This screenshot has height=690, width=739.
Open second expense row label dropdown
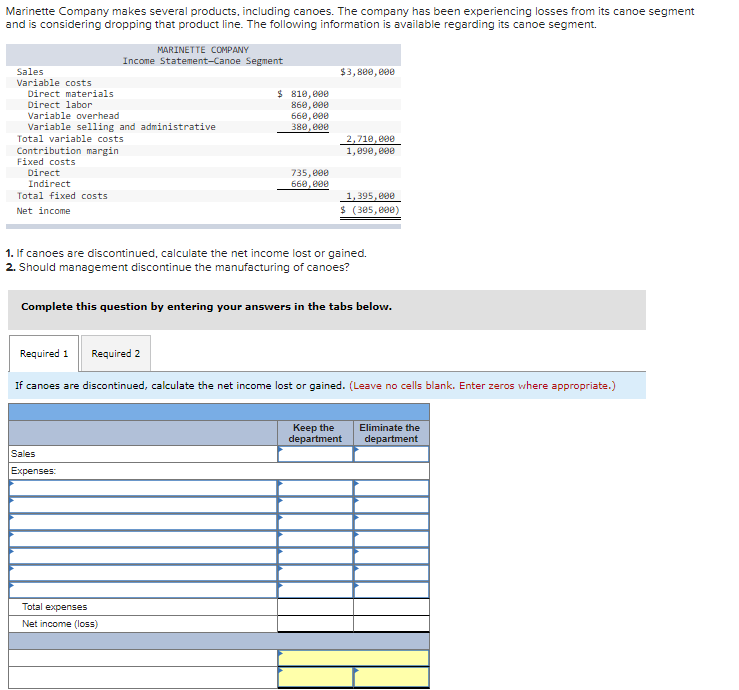pyautogui.click(x=143, y=505)
